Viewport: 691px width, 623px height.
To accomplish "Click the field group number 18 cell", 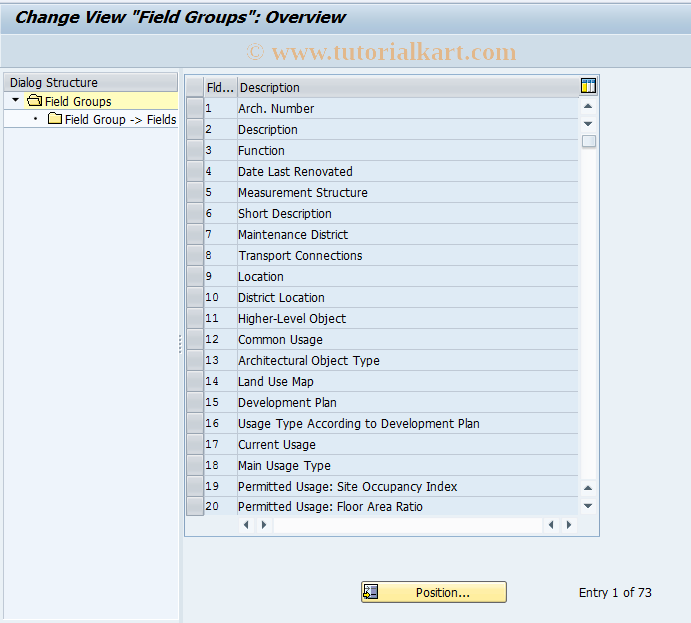I will [x=220, y=465].
